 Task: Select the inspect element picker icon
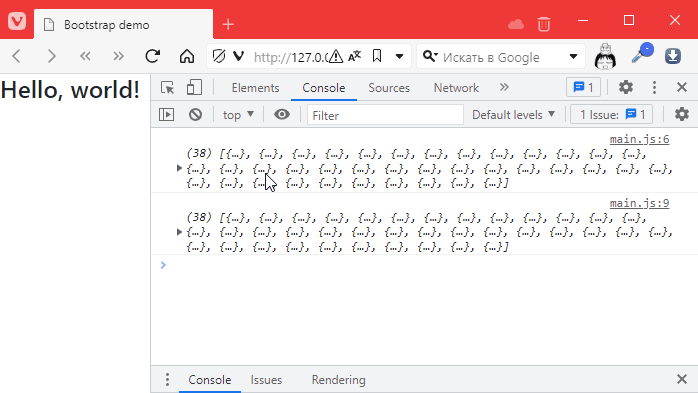(167, 88)
